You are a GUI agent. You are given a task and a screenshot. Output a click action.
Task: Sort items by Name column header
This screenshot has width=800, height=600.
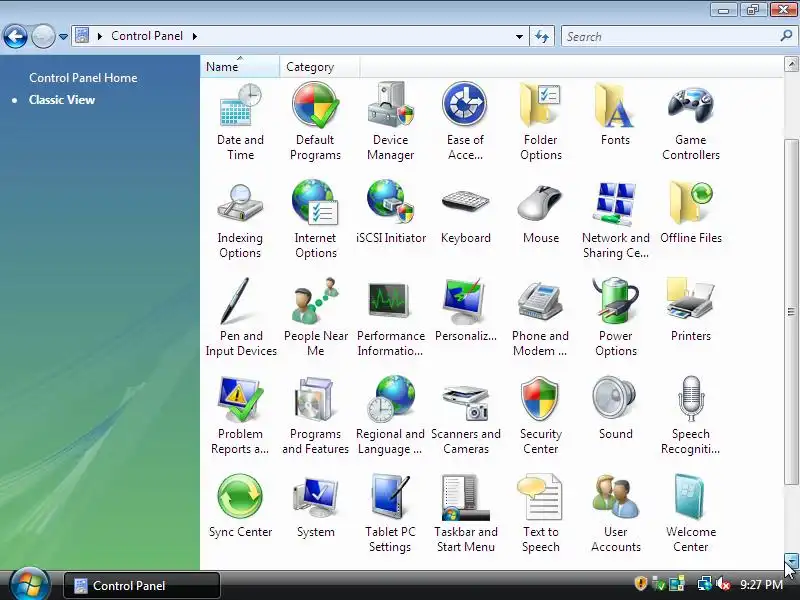click(x=240, y=67)
